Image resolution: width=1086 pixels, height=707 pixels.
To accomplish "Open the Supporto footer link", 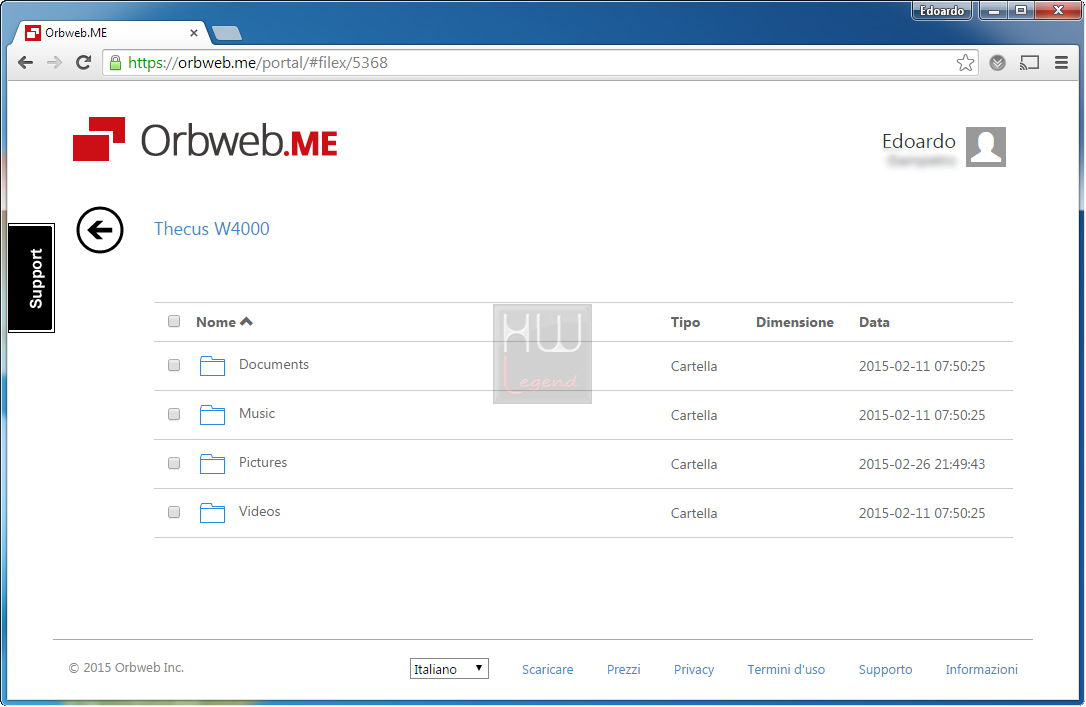I will coord(885,670).
